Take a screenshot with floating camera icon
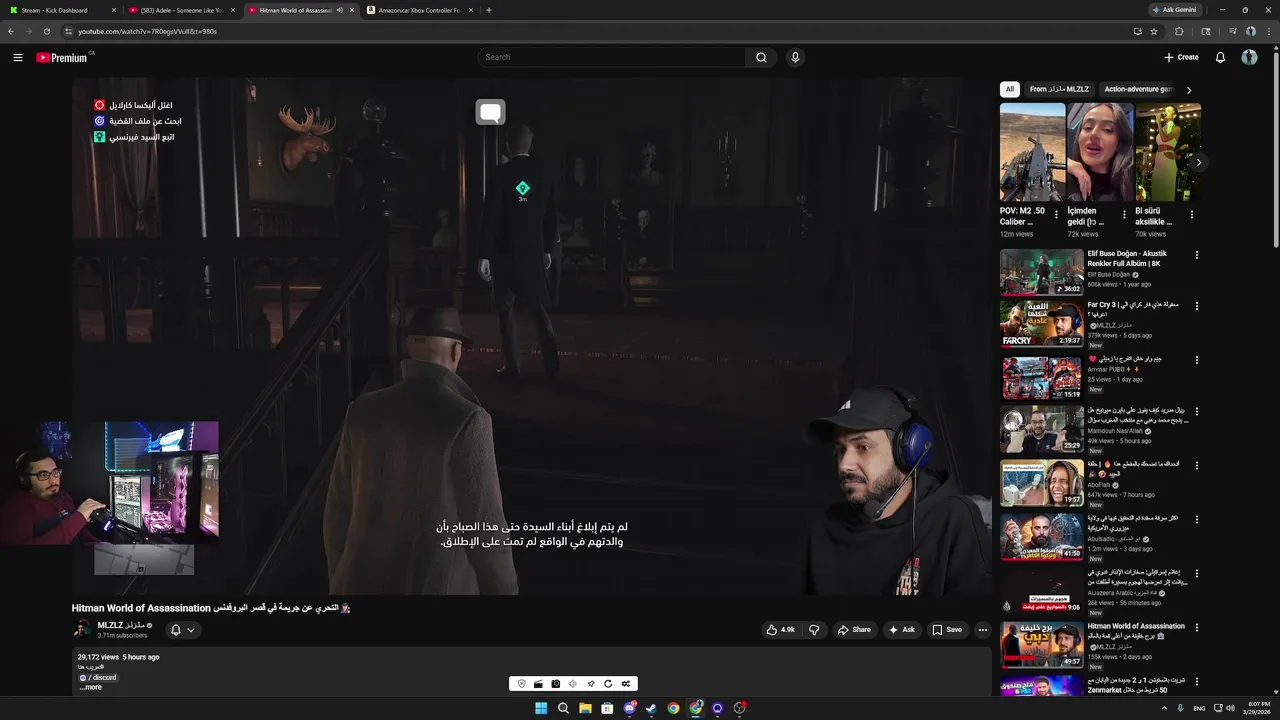Image resolution: width=1280 pixels, height=720 pixels. coord(556,684)
